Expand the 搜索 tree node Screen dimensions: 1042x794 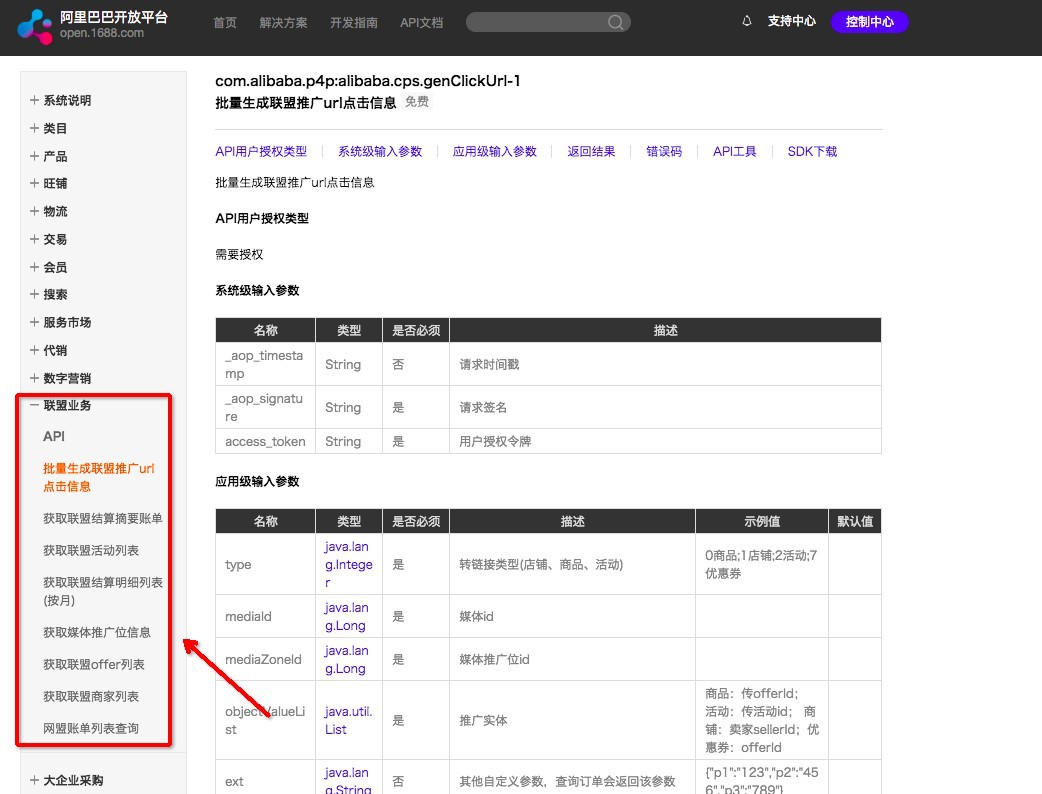pos(34,294)
